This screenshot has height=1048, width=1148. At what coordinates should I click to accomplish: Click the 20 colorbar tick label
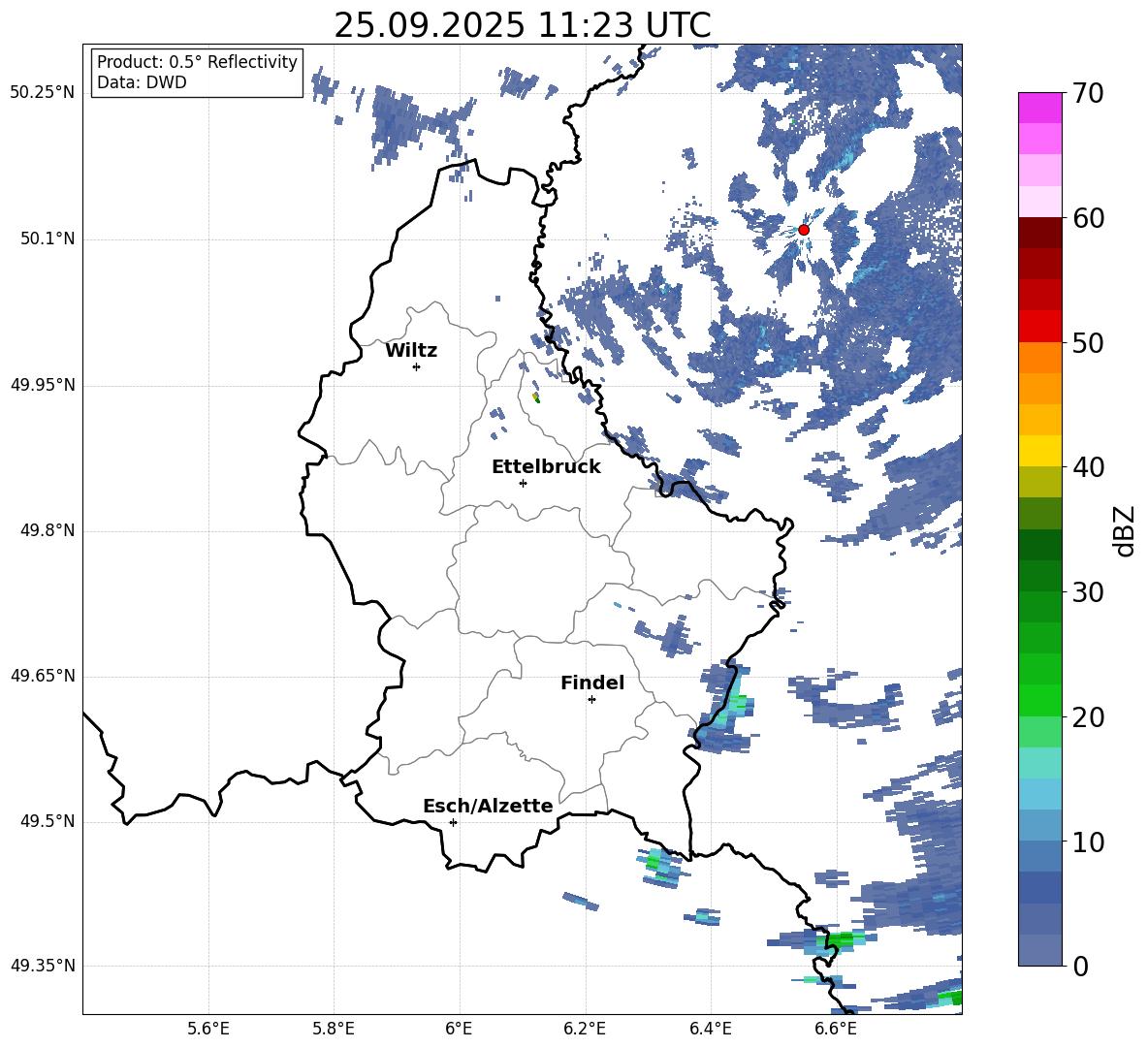[1087, 717]
